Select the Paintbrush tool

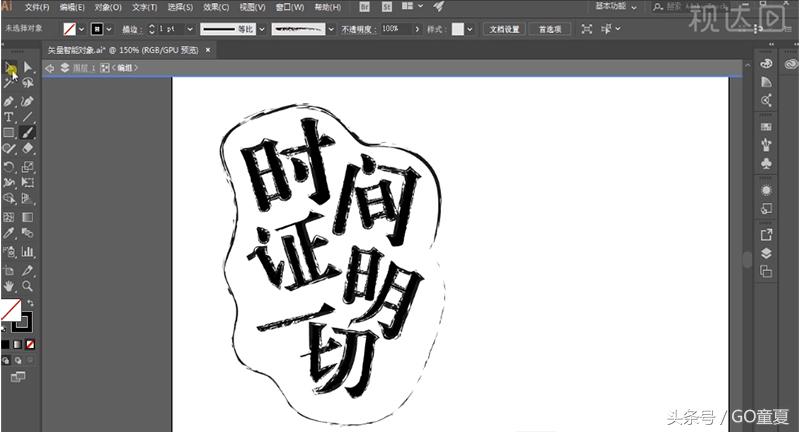pos(28,133)
